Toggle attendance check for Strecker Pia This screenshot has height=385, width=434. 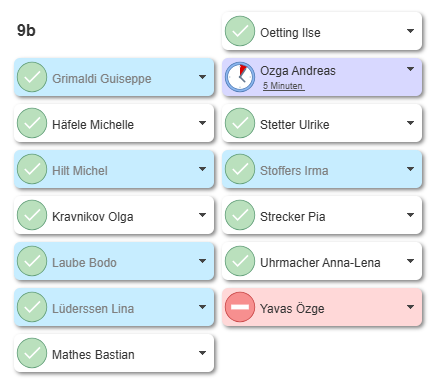(240, 215)
